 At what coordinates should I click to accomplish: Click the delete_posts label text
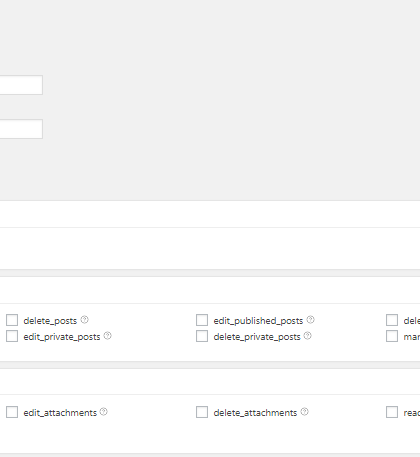coord(50,321)
